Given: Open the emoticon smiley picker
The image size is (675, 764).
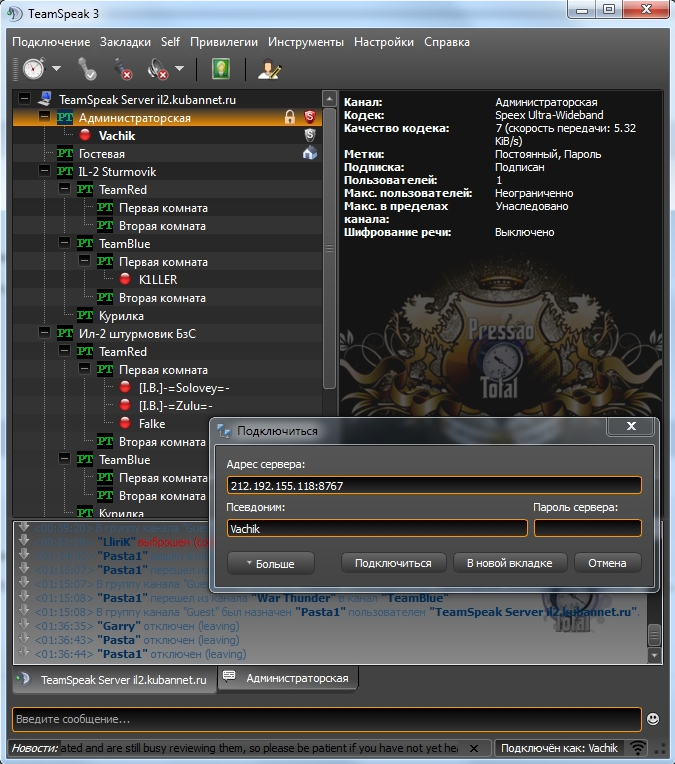Looking at the screenshot, I should click(653, 719).
